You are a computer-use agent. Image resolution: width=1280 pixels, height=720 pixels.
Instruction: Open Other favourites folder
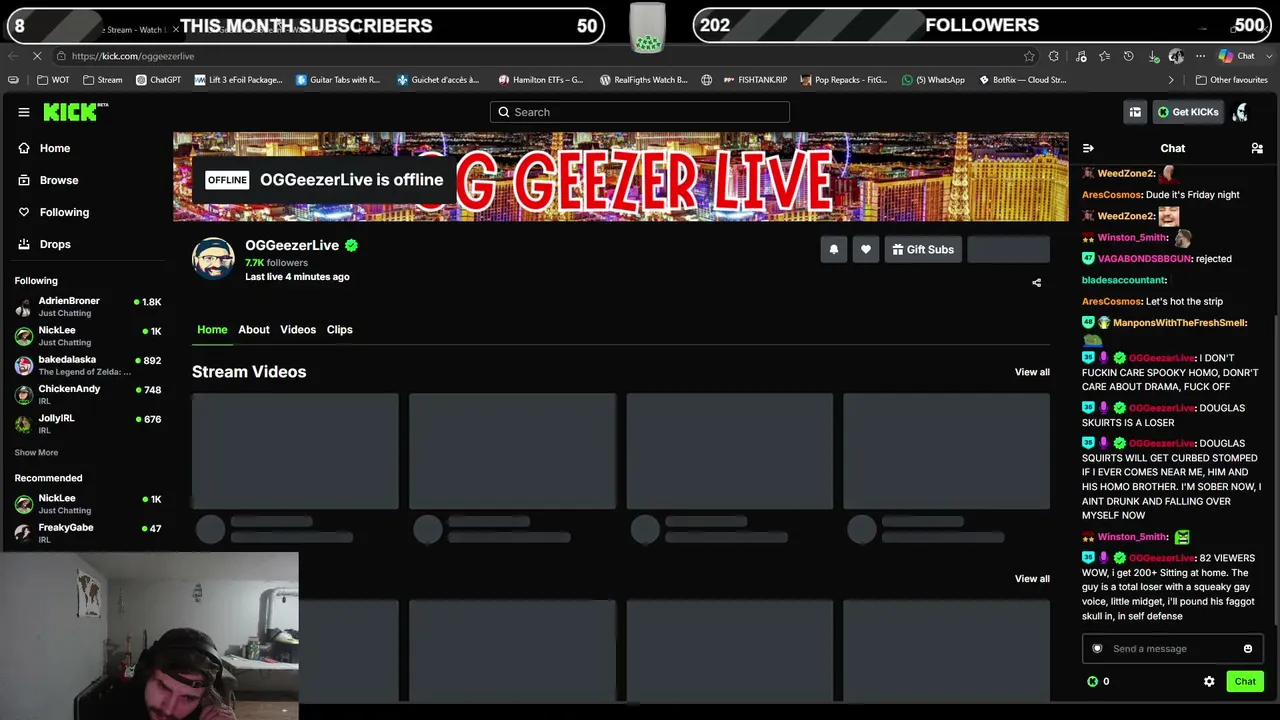[x=1232, y=80]
